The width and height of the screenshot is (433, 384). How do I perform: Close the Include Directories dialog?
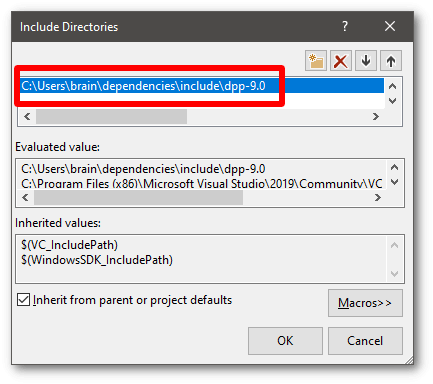click(x=390, y=26)
